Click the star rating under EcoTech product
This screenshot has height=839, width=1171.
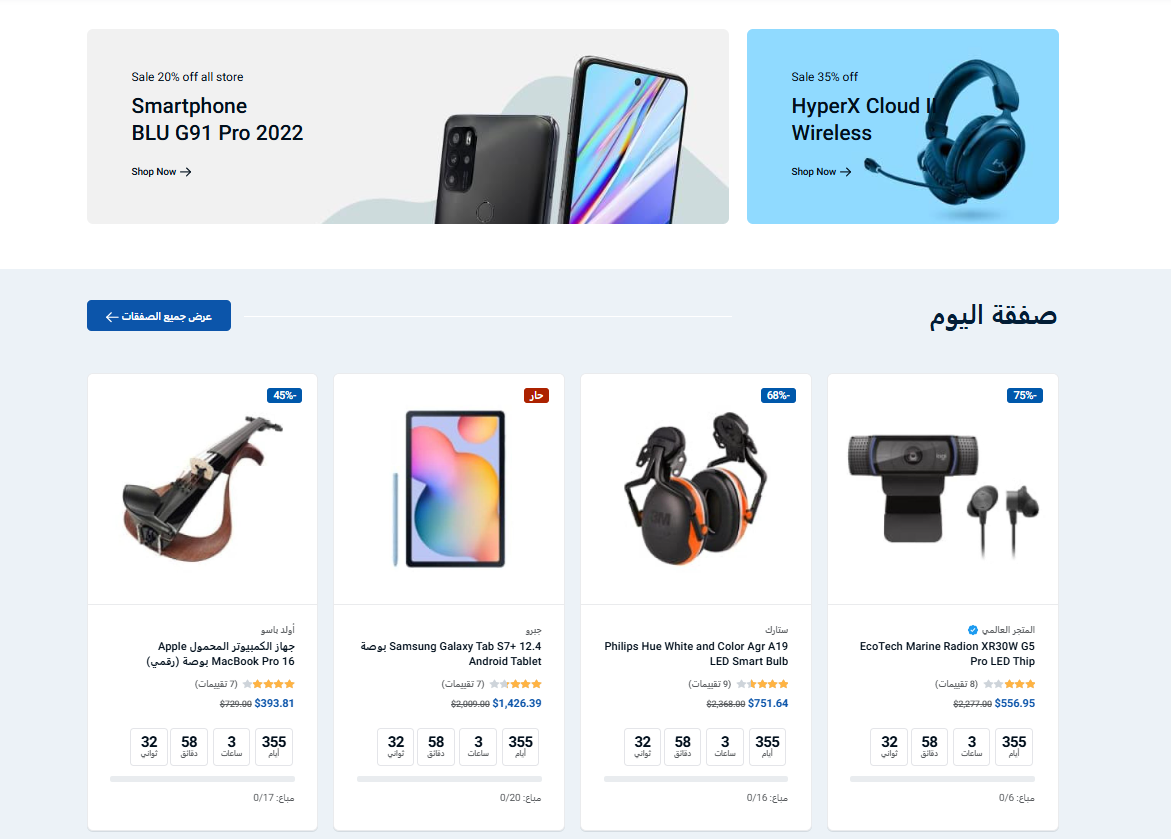1009,684
